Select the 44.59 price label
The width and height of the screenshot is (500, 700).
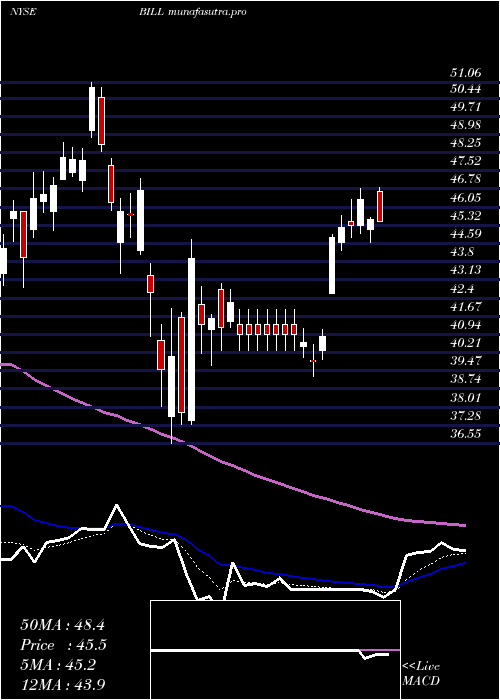pyautogui.click(x=466, y=234)
